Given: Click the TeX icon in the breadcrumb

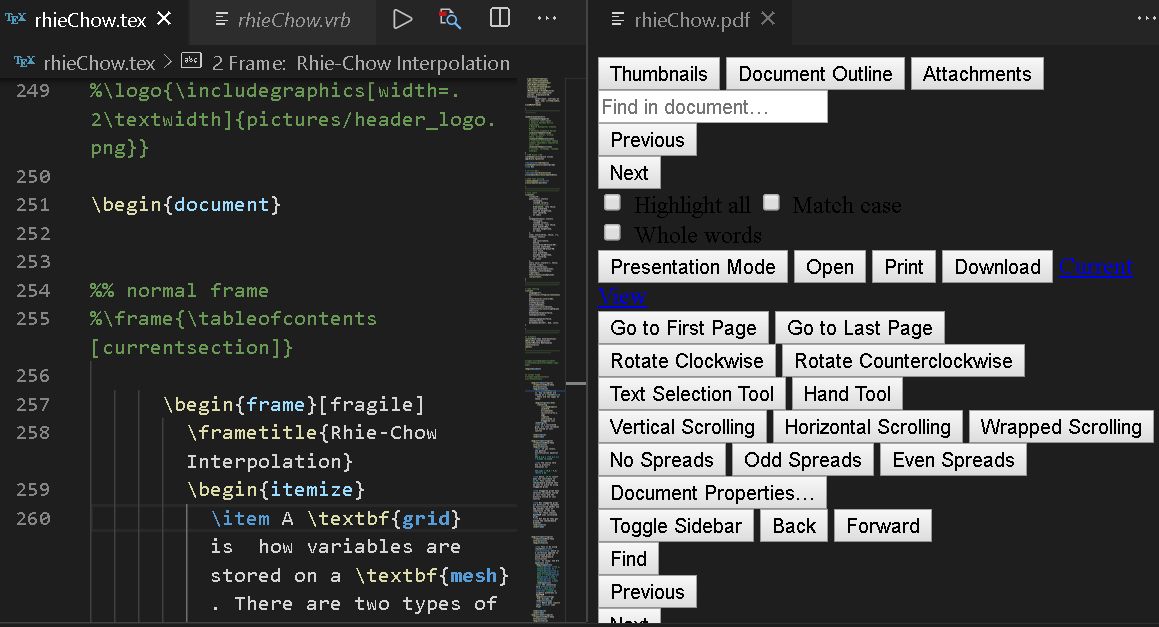Looking at the screenshot, I should 24,62.
